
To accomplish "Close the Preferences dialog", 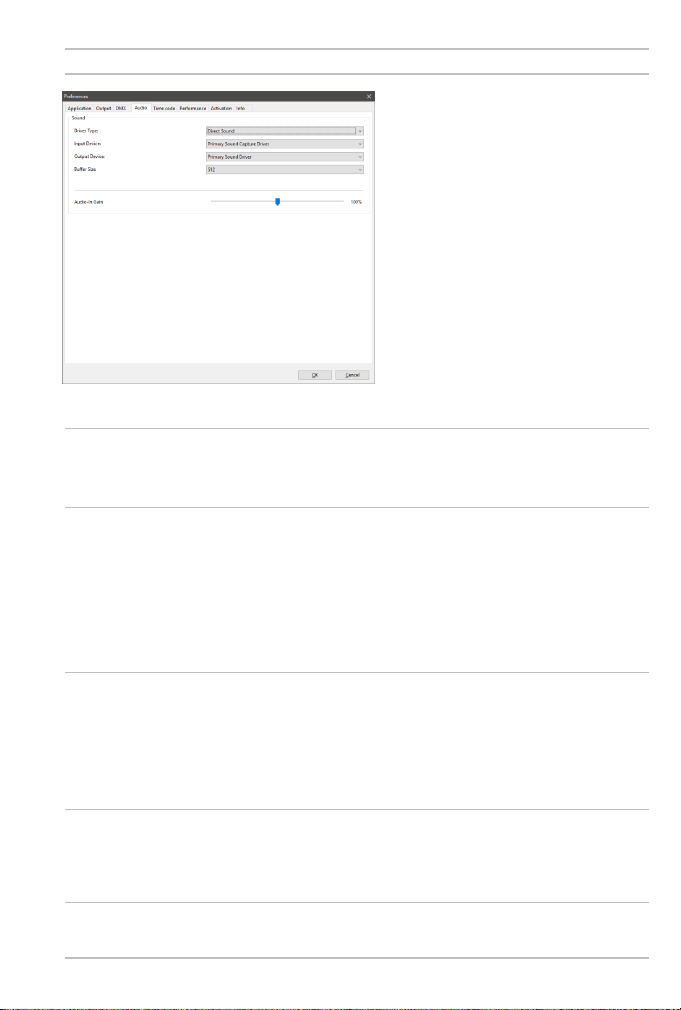I will pyautogui.click(x=369, y=96).
